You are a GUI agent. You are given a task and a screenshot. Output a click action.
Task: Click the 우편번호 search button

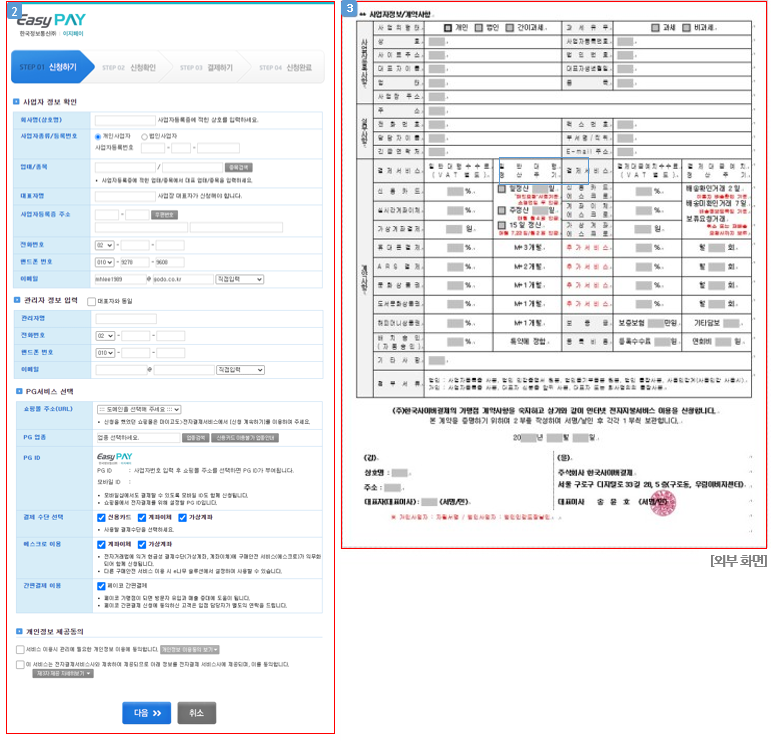tap(165, 215)
